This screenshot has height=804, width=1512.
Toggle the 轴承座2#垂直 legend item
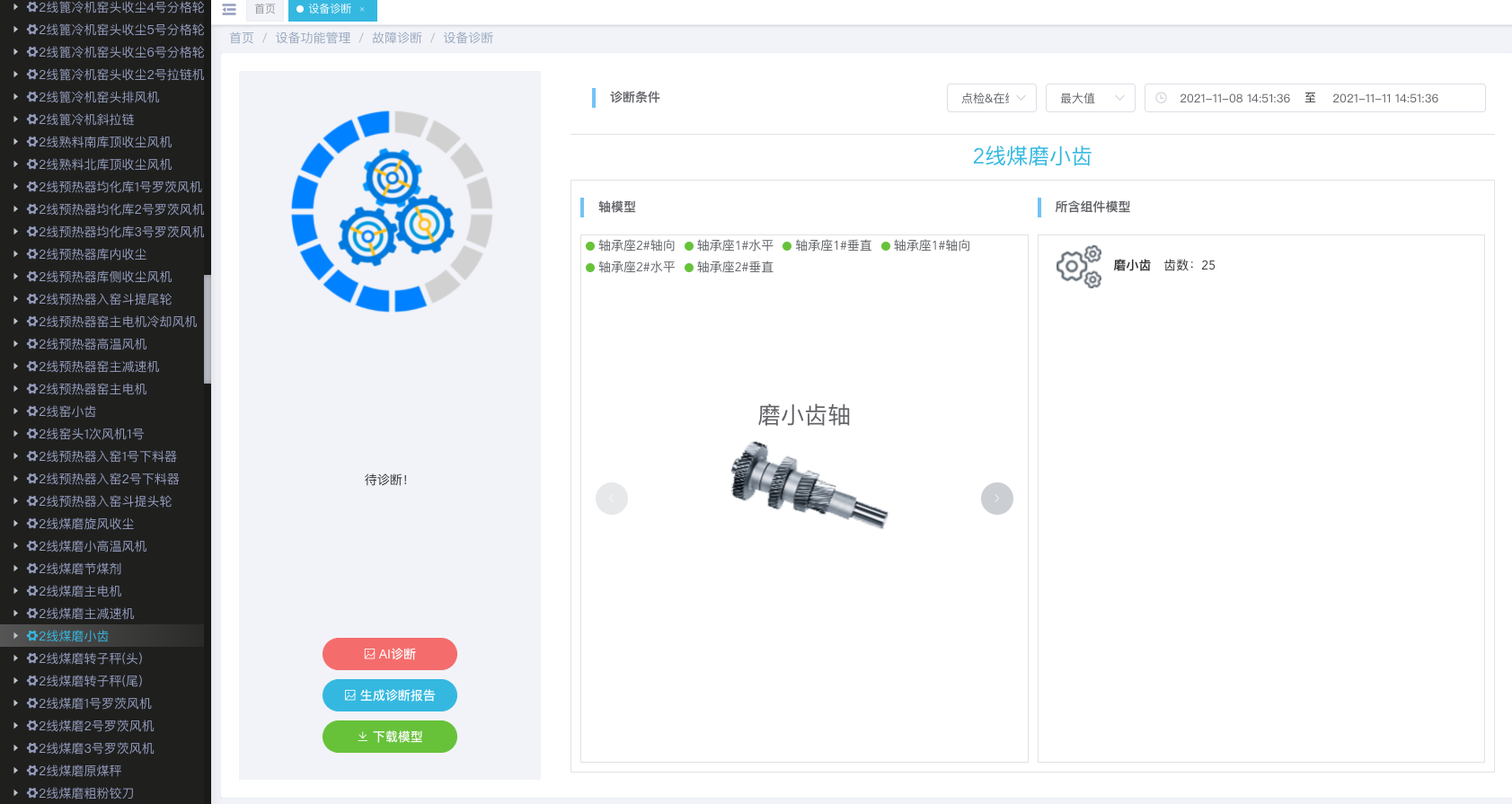729,268
